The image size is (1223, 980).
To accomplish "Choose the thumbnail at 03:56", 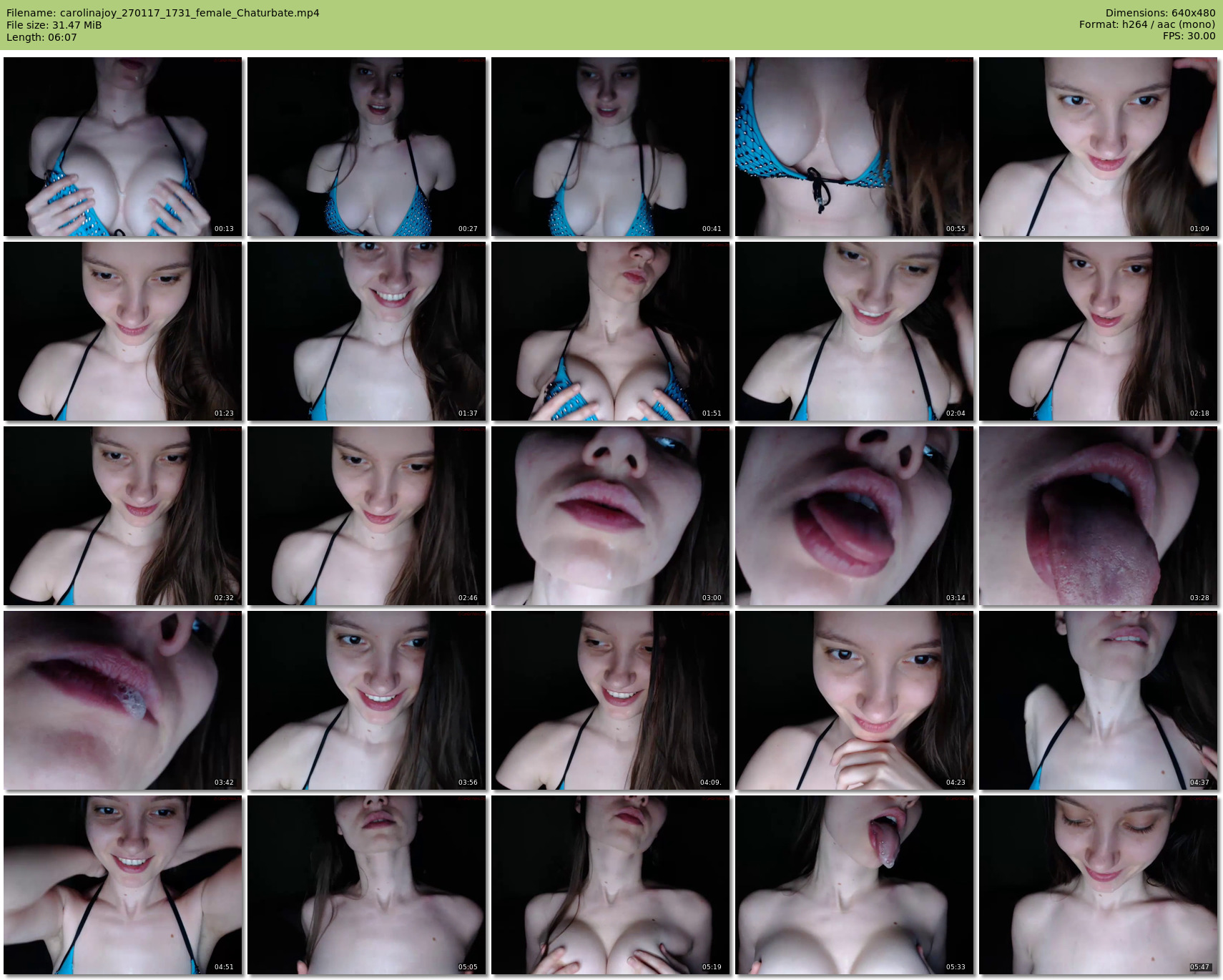I will (367, 700).
